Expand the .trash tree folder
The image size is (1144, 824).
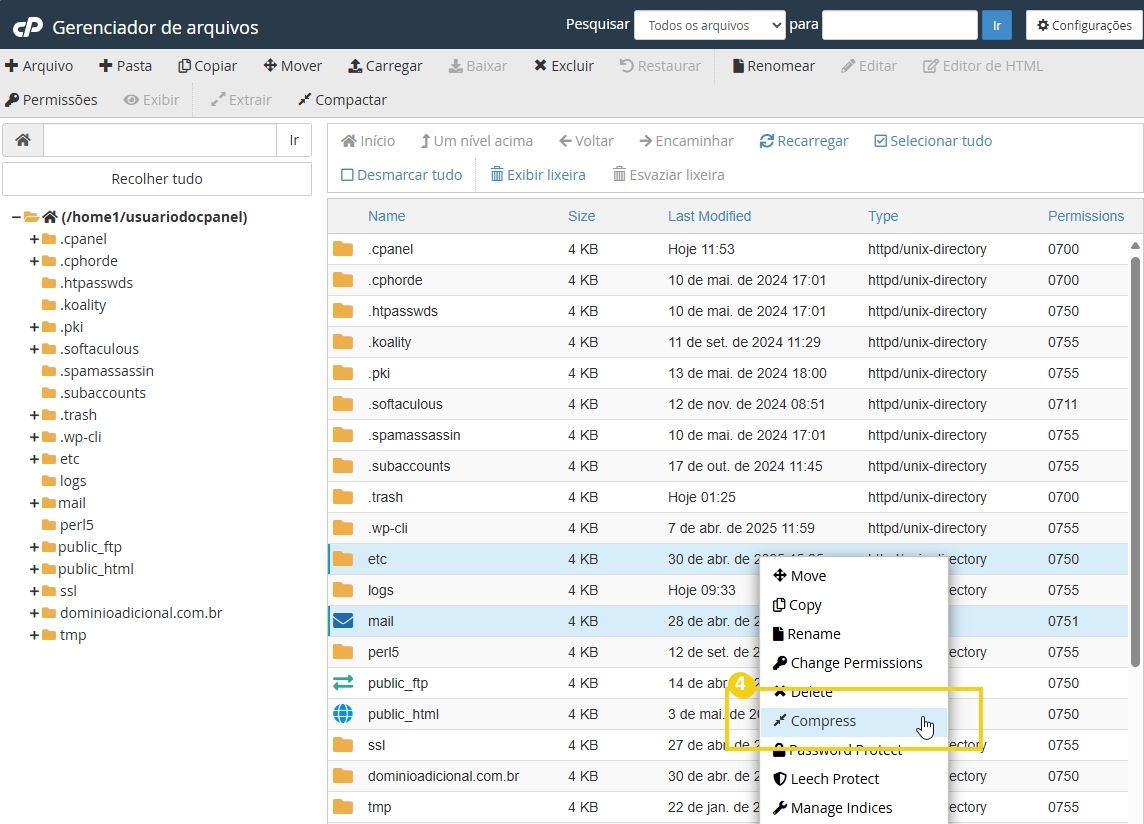coord(34,415)
